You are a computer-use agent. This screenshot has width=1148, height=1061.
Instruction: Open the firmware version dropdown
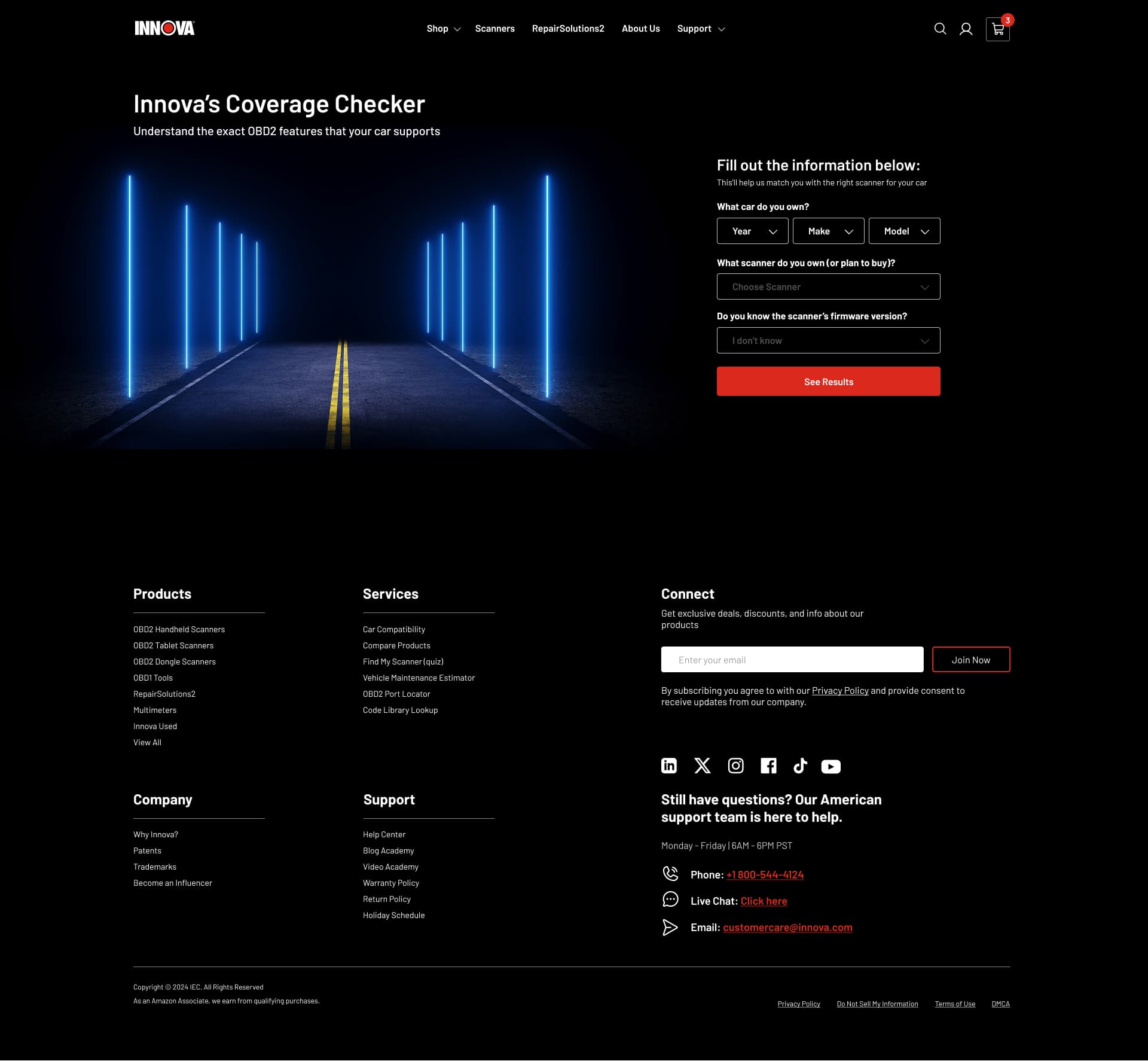(829, 340)
